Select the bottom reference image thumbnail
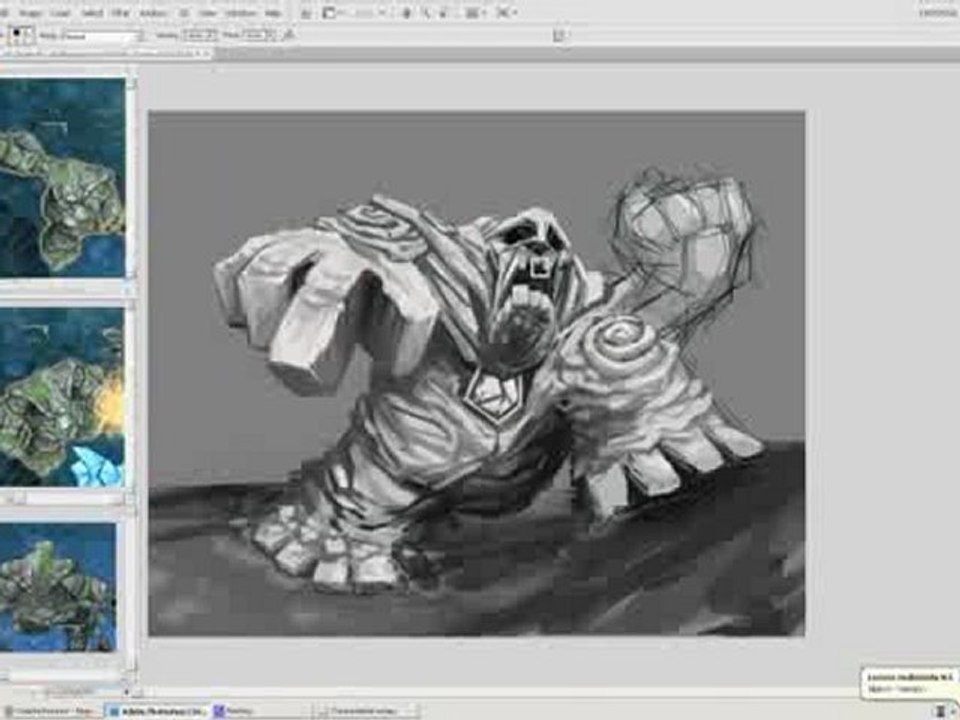Screen dimensions: 960x720 pos(58,587)
